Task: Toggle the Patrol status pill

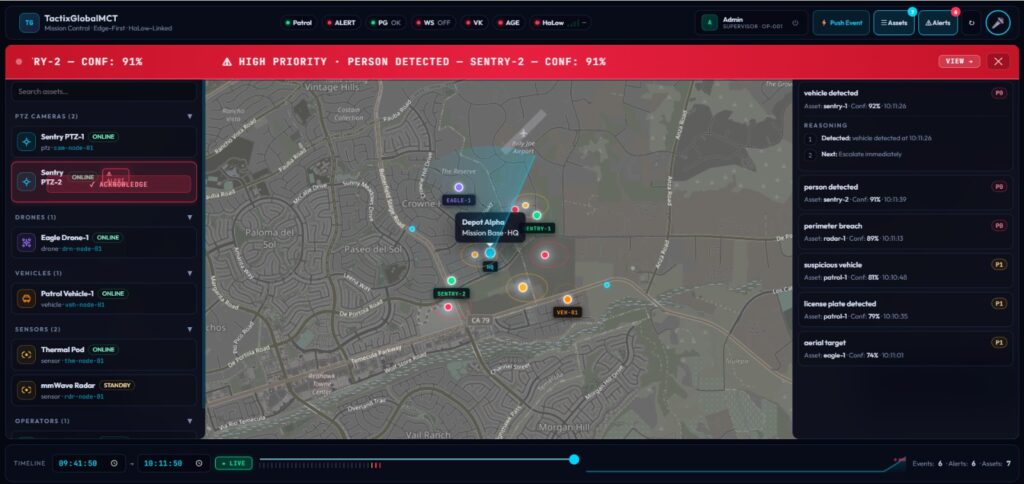Action: click(x=298, y=23)
